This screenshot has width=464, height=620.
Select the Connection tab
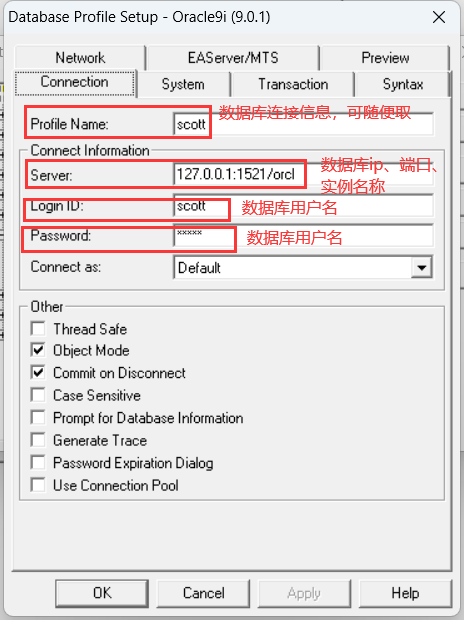74,83
